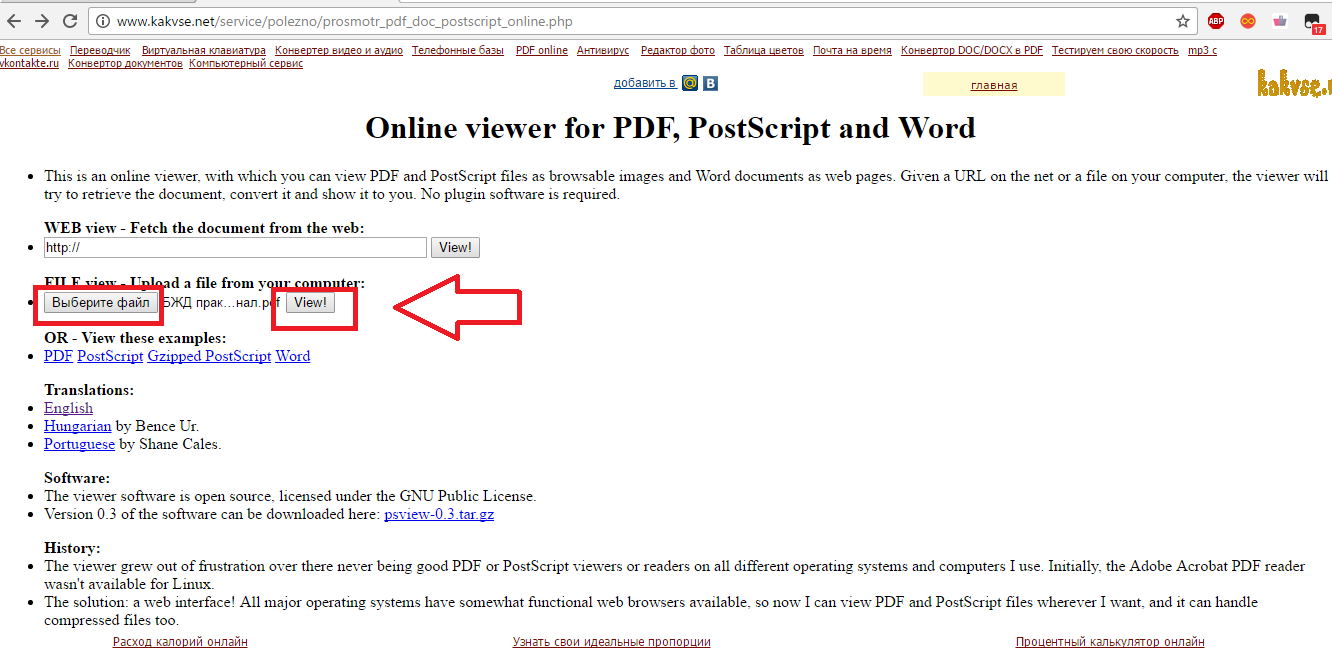
Task: Click the page info icon in address bar
Action: pos(101,21)
